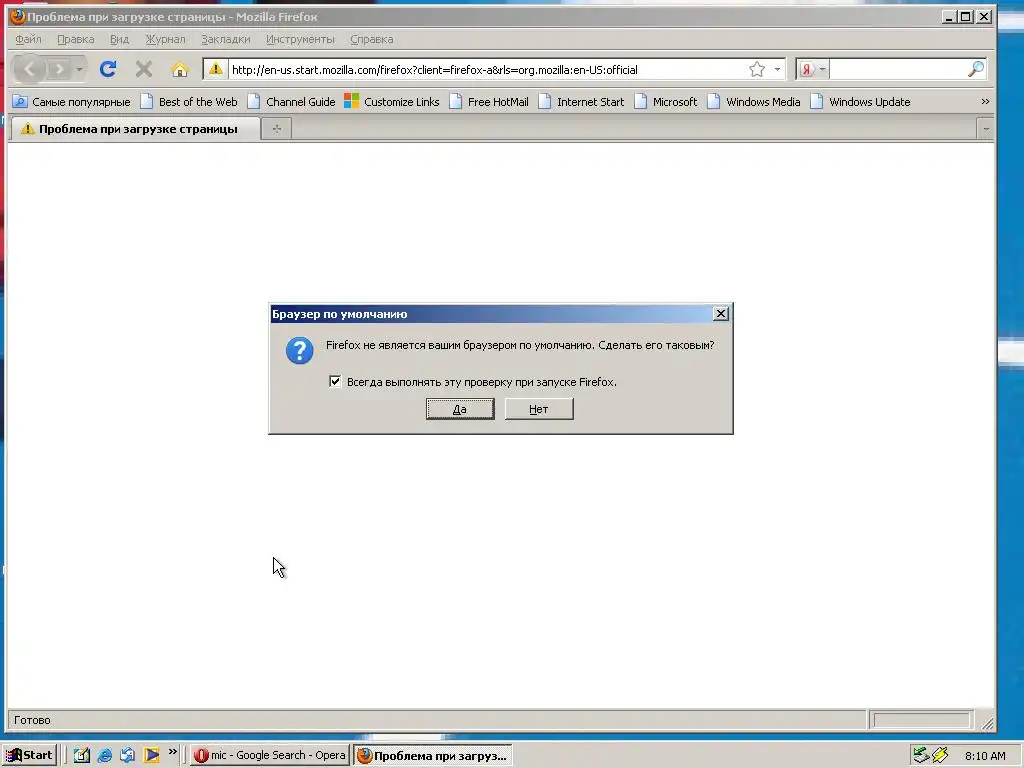Open the Windows Media bookmark

coord(754,102)
